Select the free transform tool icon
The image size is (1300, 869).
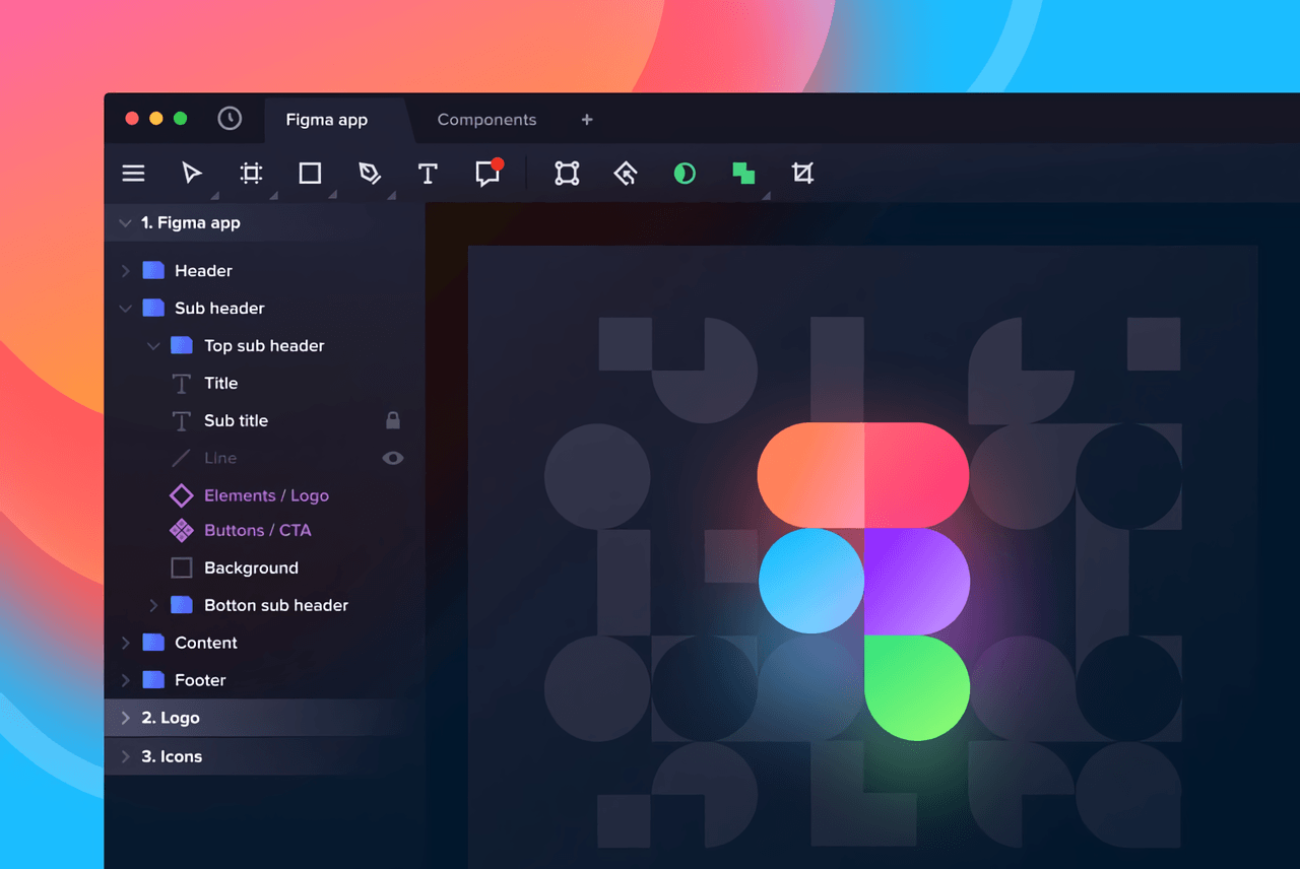[x=565, y=173]
